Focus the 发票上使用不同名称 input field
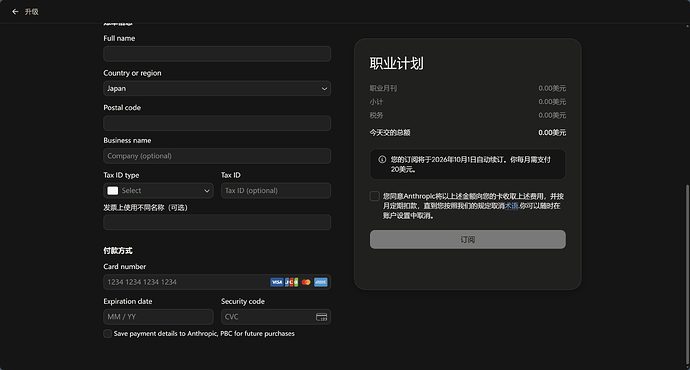 pyautogui.click(x=217, y=222)
